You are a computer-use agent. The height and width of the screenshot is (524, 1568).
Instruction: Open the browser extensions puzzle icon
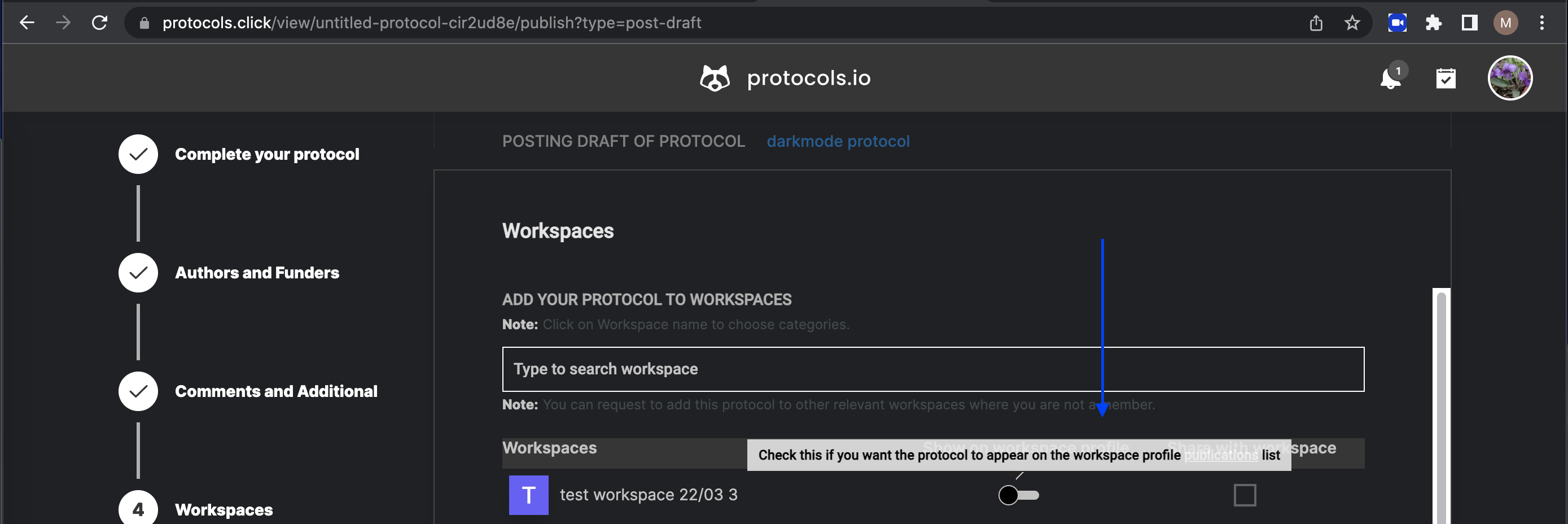[x=1434, y=23]
